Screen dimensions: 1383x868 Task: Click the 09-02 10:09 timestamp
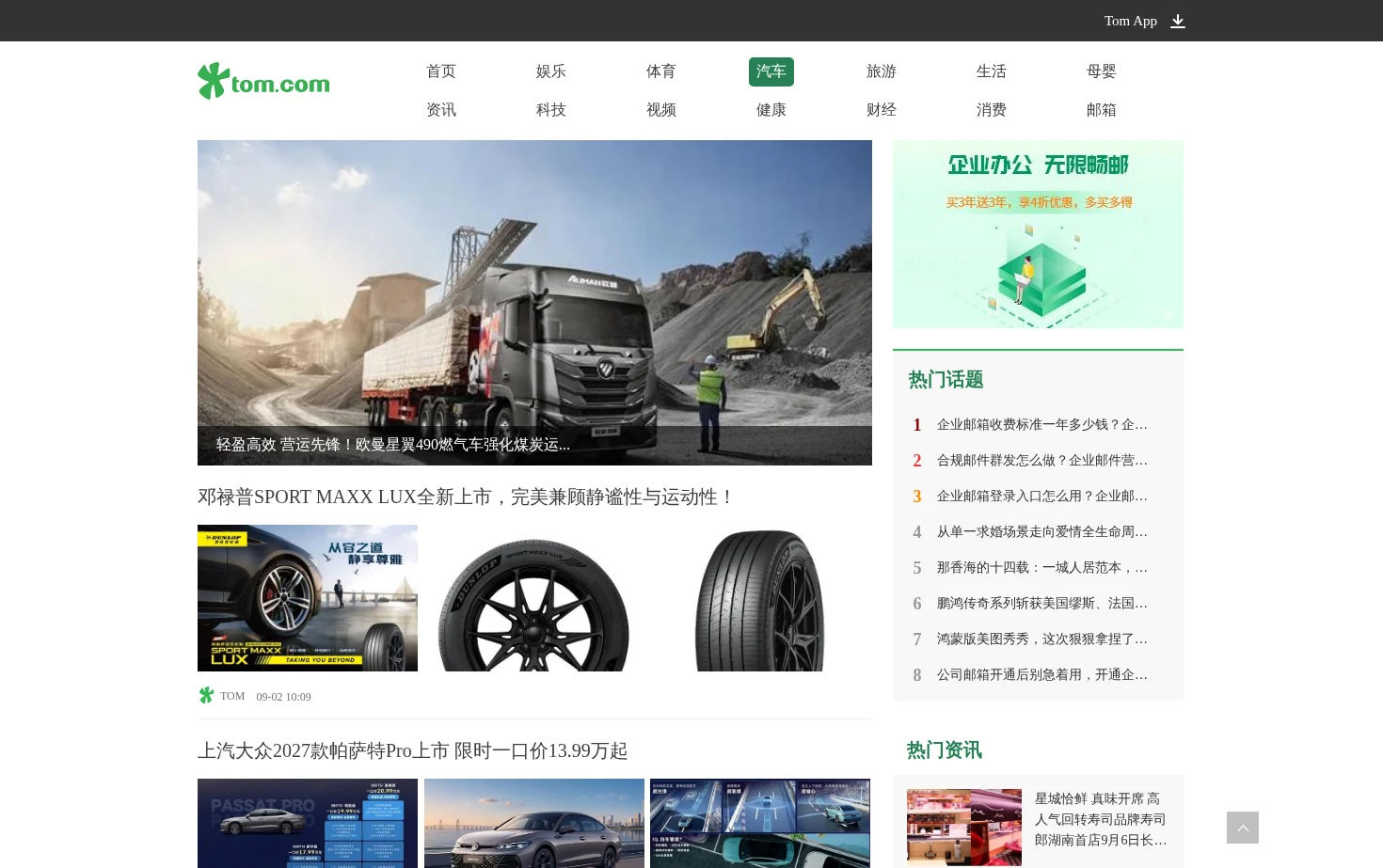283,697
